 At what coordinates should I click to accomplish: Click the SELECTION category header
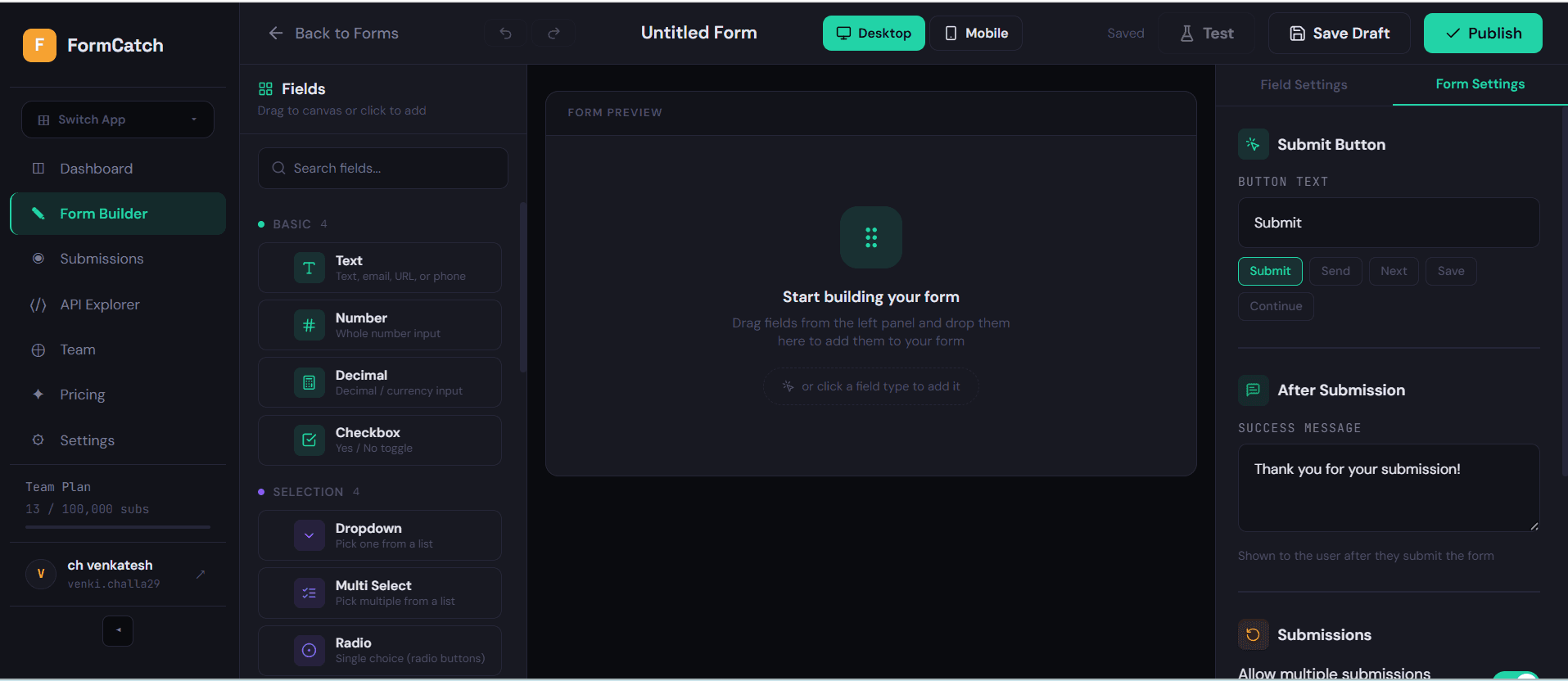pyautogui.click(x=309, y=492)
